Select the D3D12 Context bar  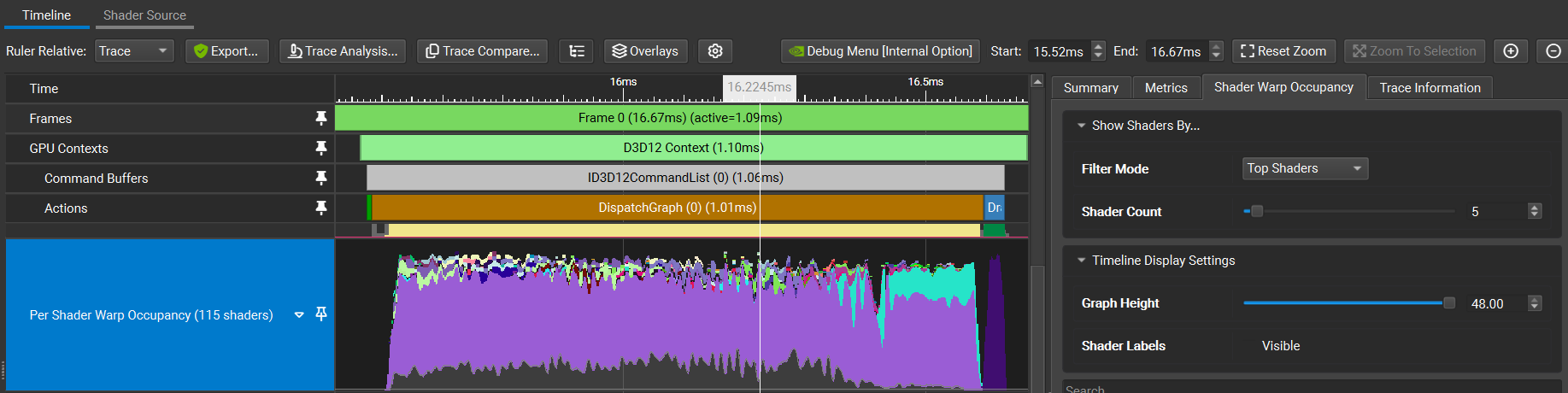tap(694, 148)
